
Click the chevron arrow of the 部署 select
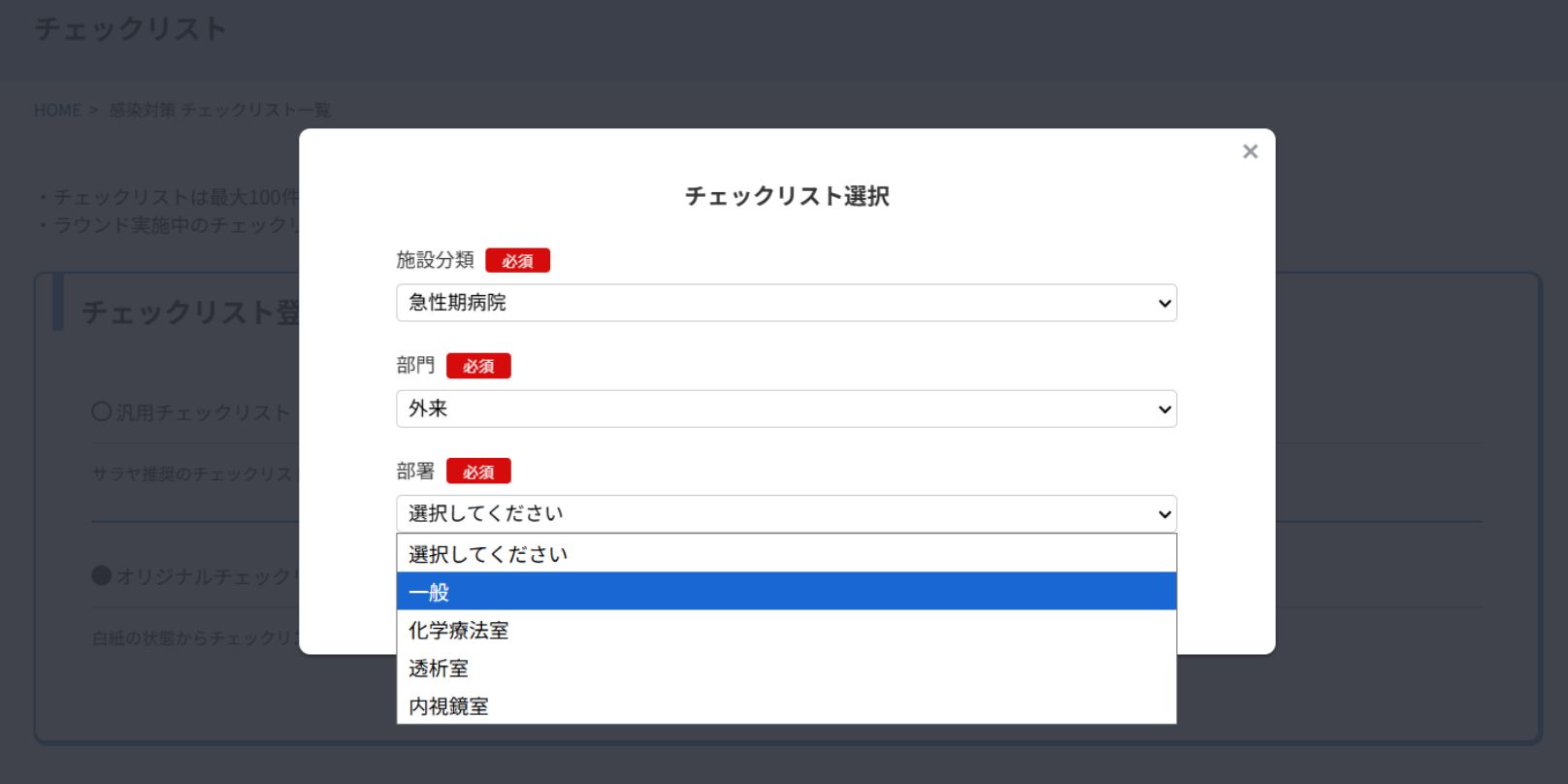1164,514
